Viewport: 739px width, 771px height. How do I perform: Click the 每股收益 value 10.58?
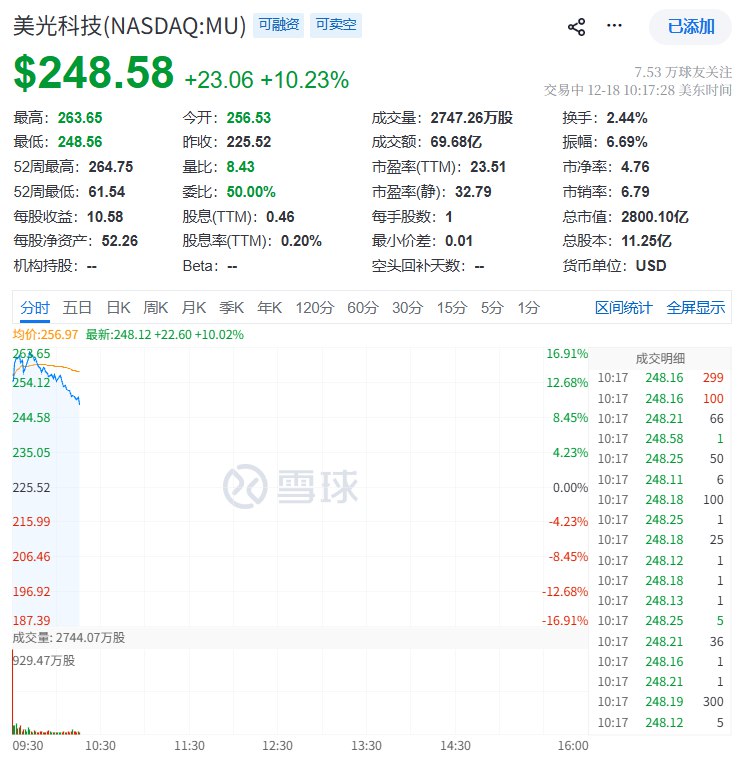click(105, 217)
